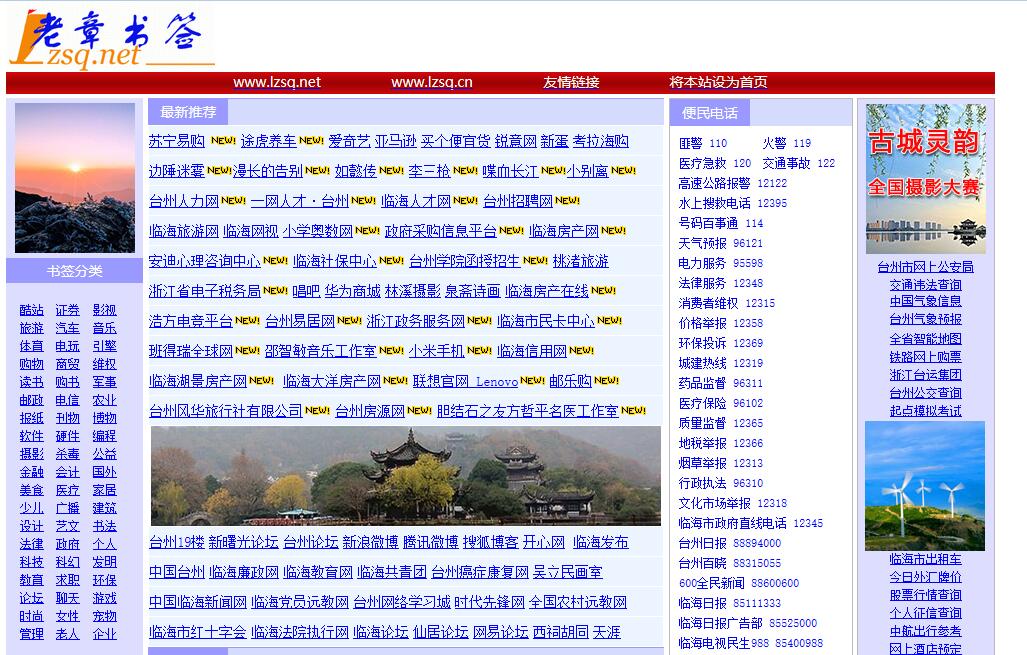Select the 最新推荐 tab header

(x=188, y=112)
